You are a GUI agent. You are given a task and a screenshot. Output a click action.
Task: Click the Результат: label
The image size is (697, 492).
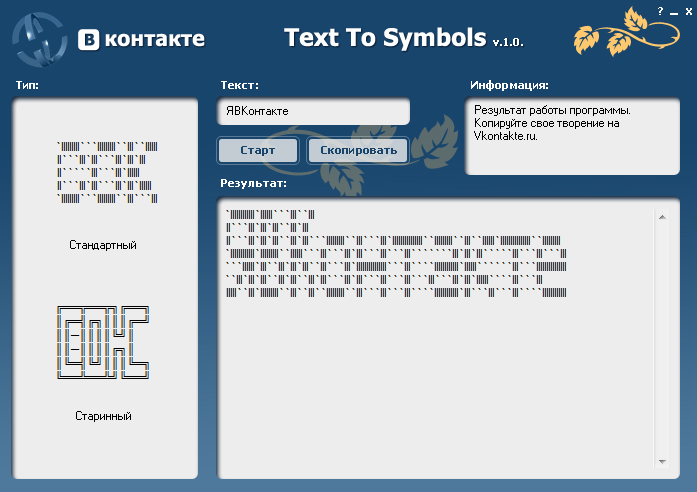coord(253,183)
